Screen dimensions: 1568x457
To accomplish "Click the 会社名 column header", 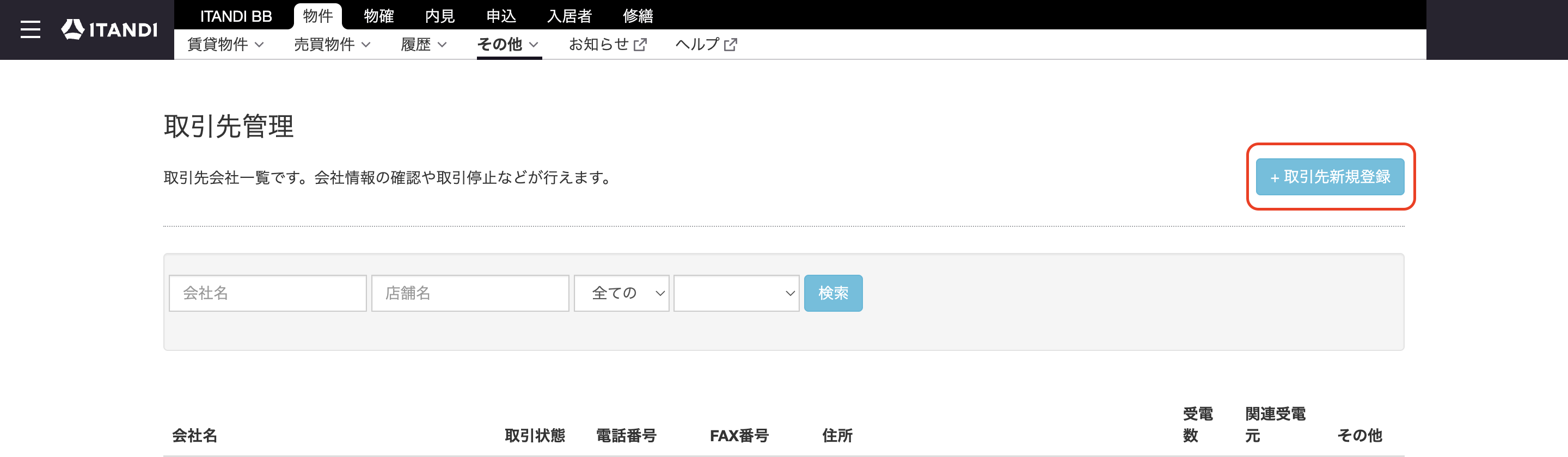I will click(194, 436).
